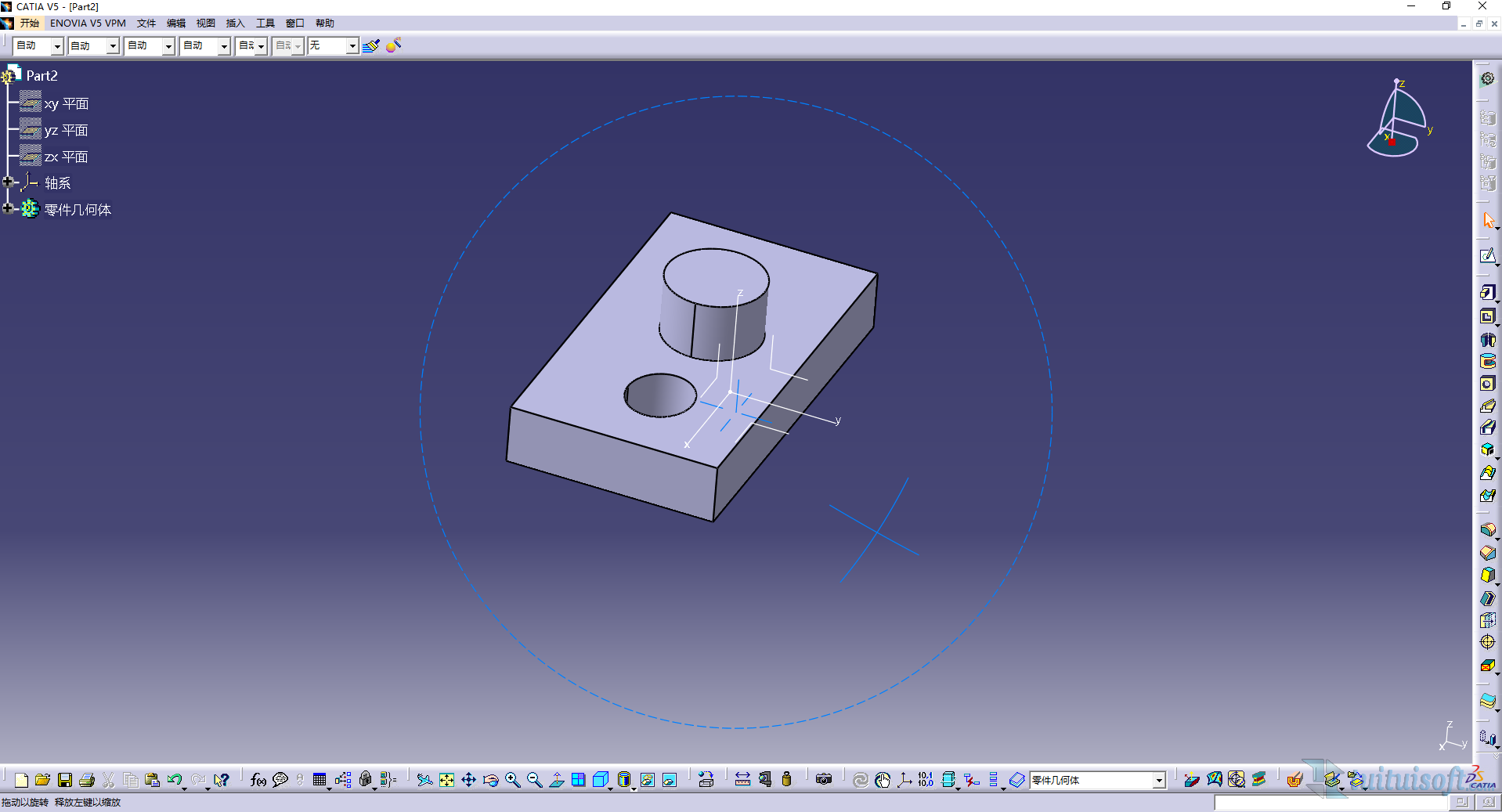Expand the 轴系 tree node
The height and width of the screenshot is (812, 1502).
(x=8, y=182)
